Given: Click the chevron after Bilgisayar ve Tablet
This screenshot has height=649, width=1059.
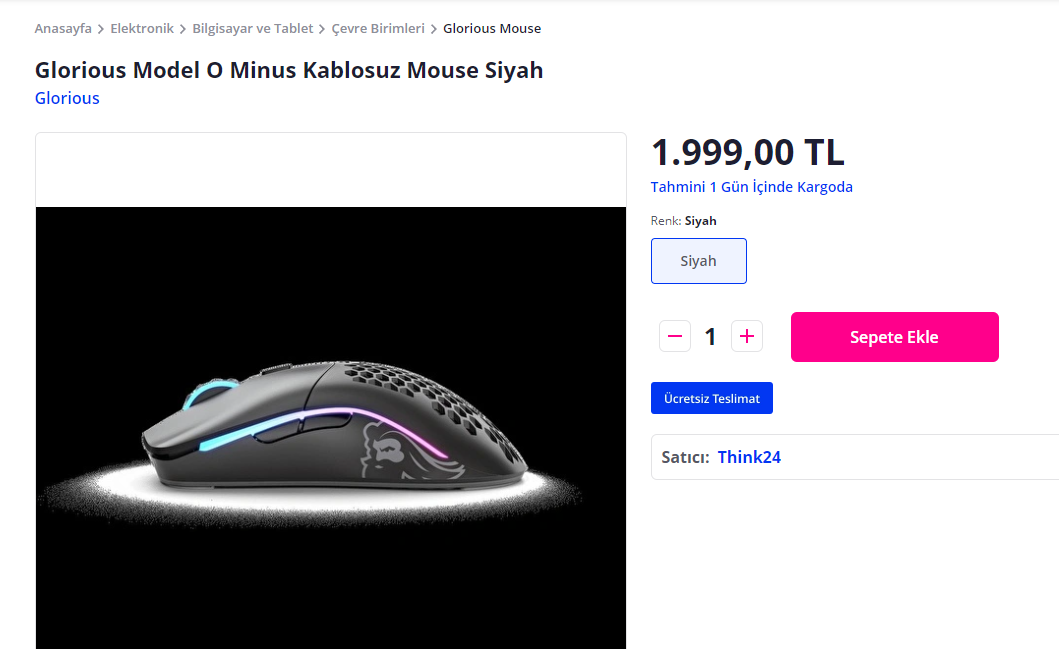Looking at the screenshot, I should click(x=322, y=29).
